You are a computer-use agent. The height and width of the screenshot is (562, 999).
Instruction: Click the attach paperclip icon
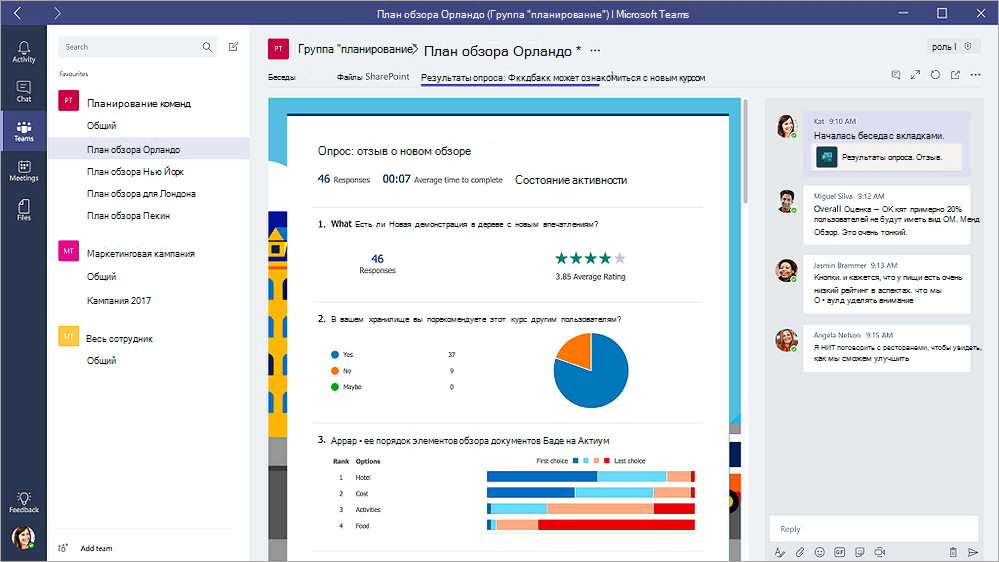click(x=800, y=552)
